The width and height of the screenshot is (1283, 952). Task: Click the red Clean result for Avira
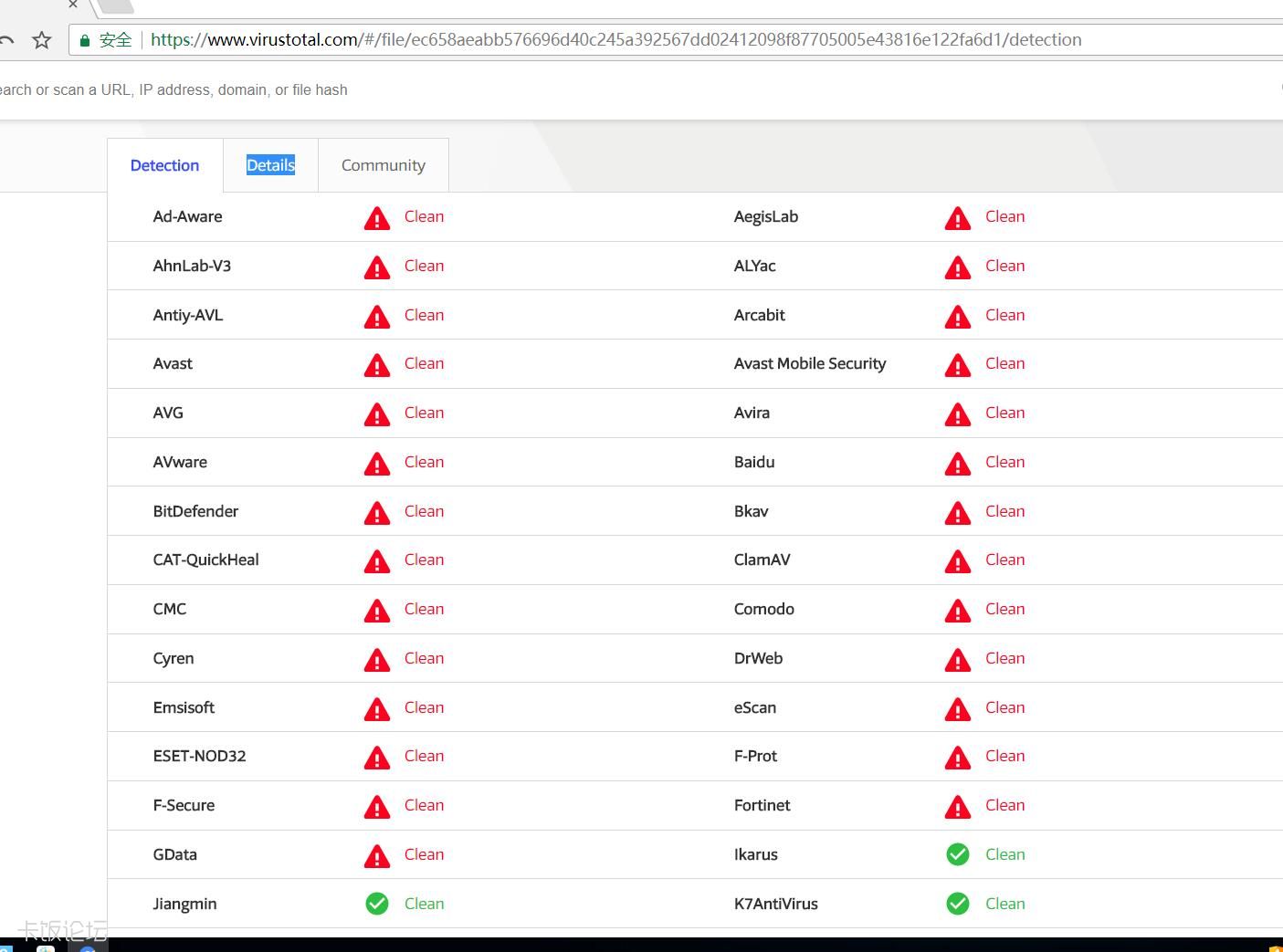1005,413
